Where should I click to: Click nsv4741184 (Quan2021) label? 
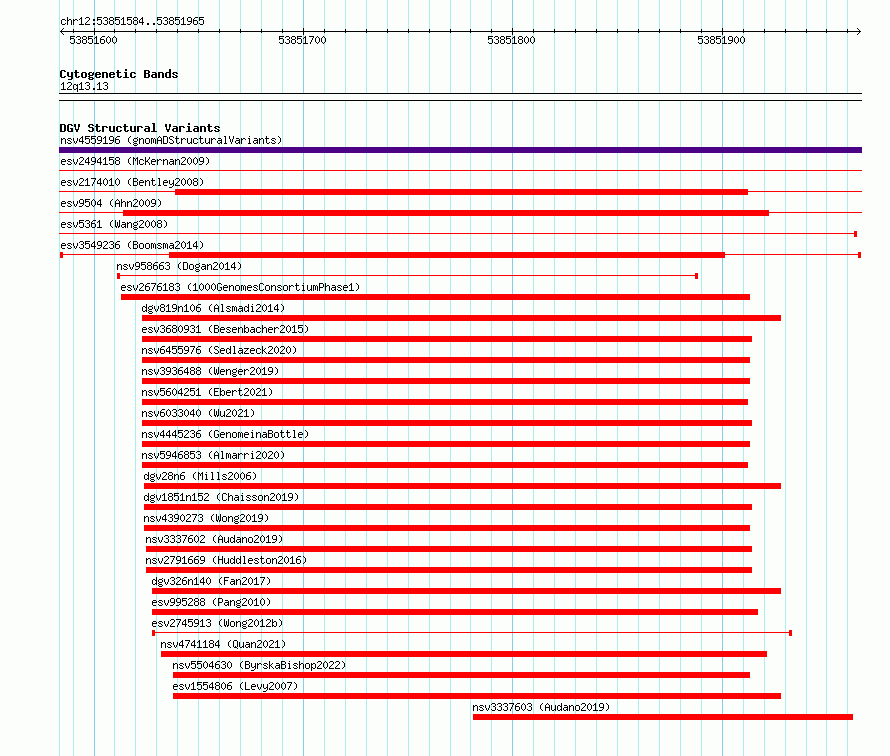[x=223, y=644]
